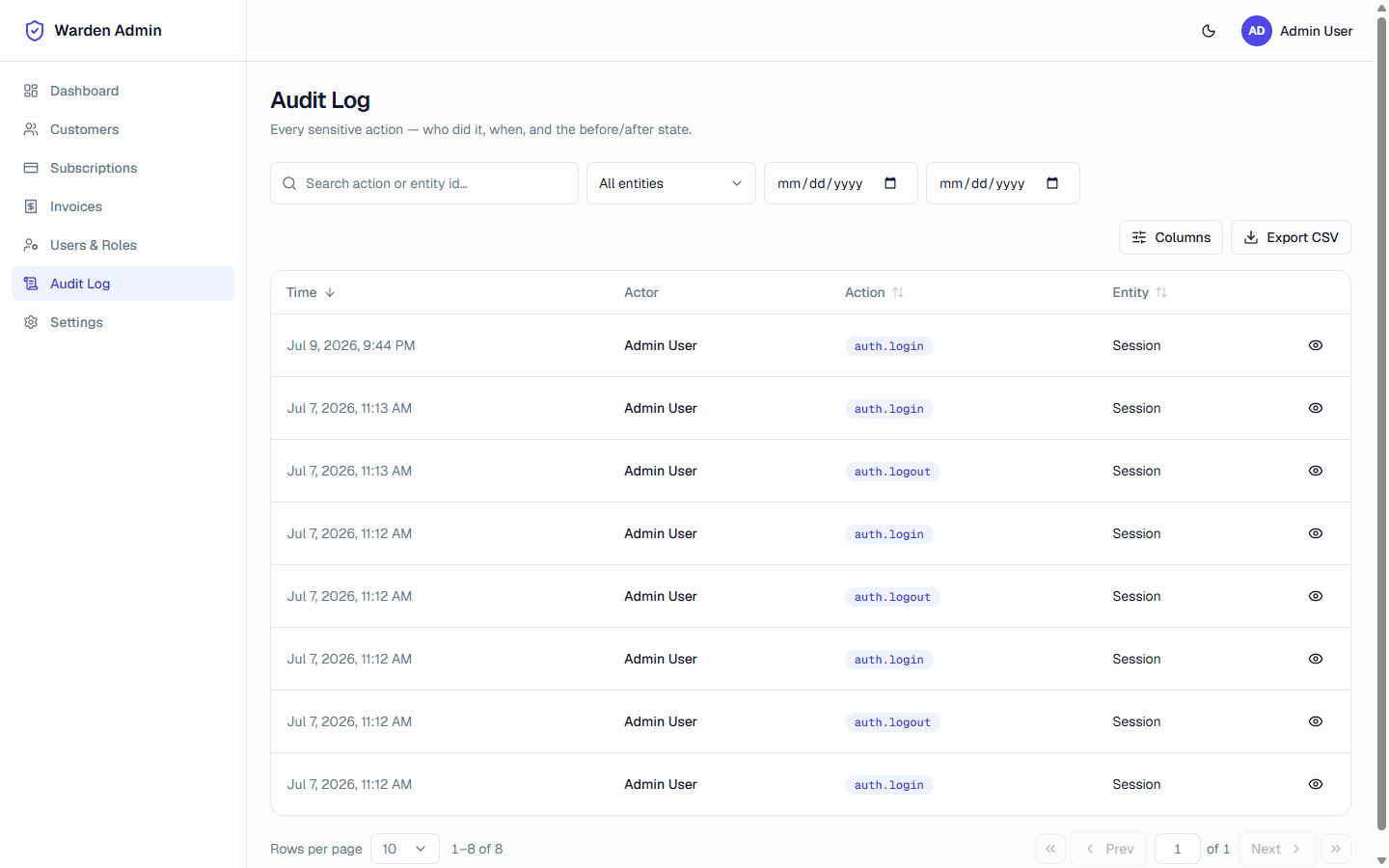
Task: Sort the table by the Time column
Action: tap(311, 292)
